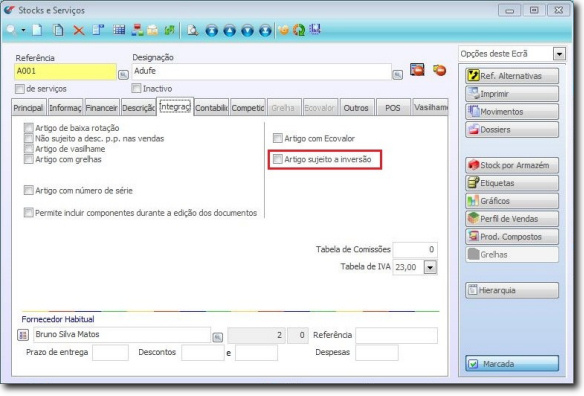Click the green arrows toolbar icon
This screenshot has height=396, width=584.
point(169,30)
